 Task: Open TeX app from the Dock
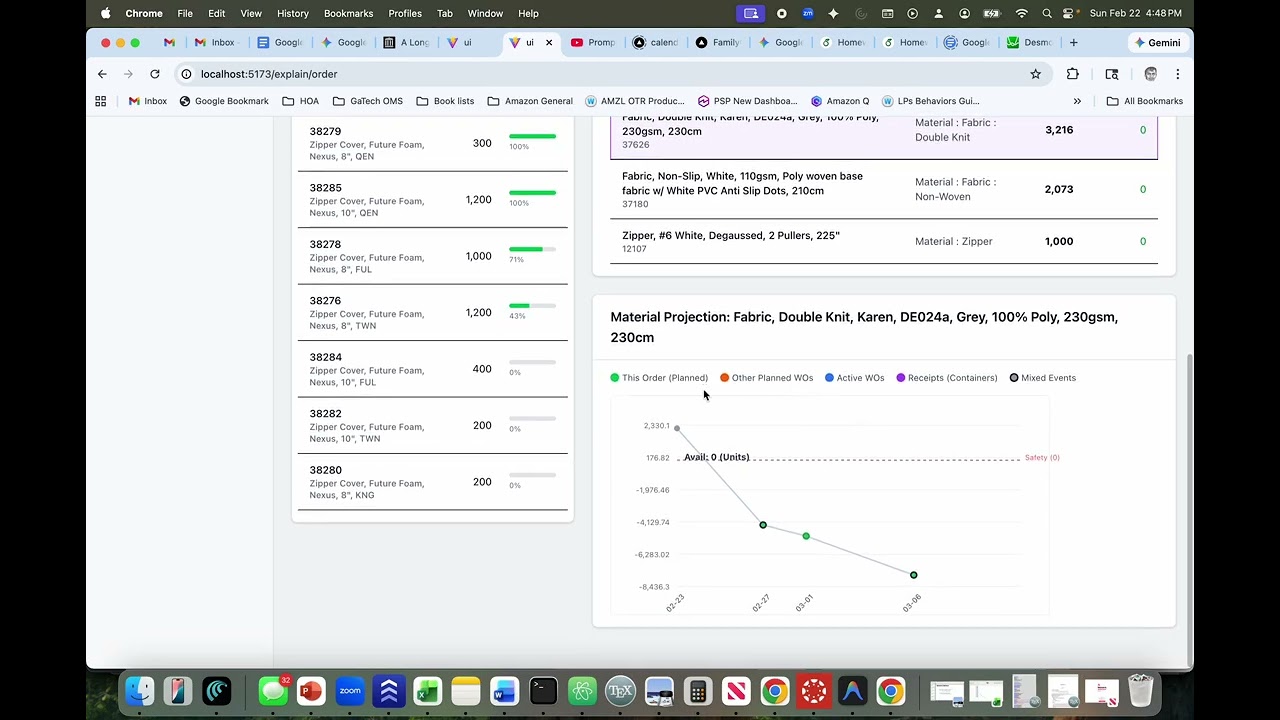(x=620, y=691)
